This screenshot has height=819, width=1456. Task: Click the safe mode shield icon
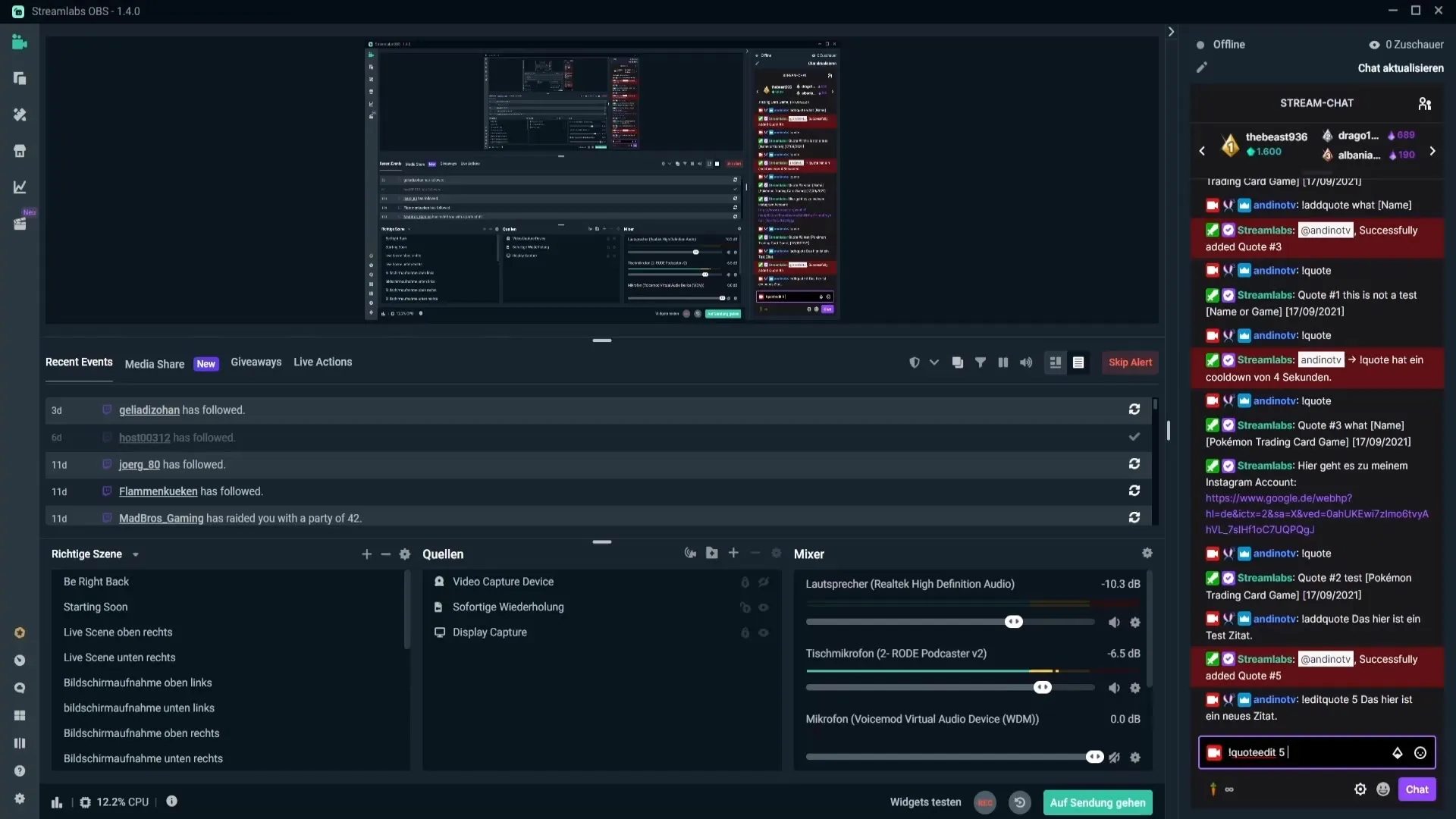click(915, 362)
